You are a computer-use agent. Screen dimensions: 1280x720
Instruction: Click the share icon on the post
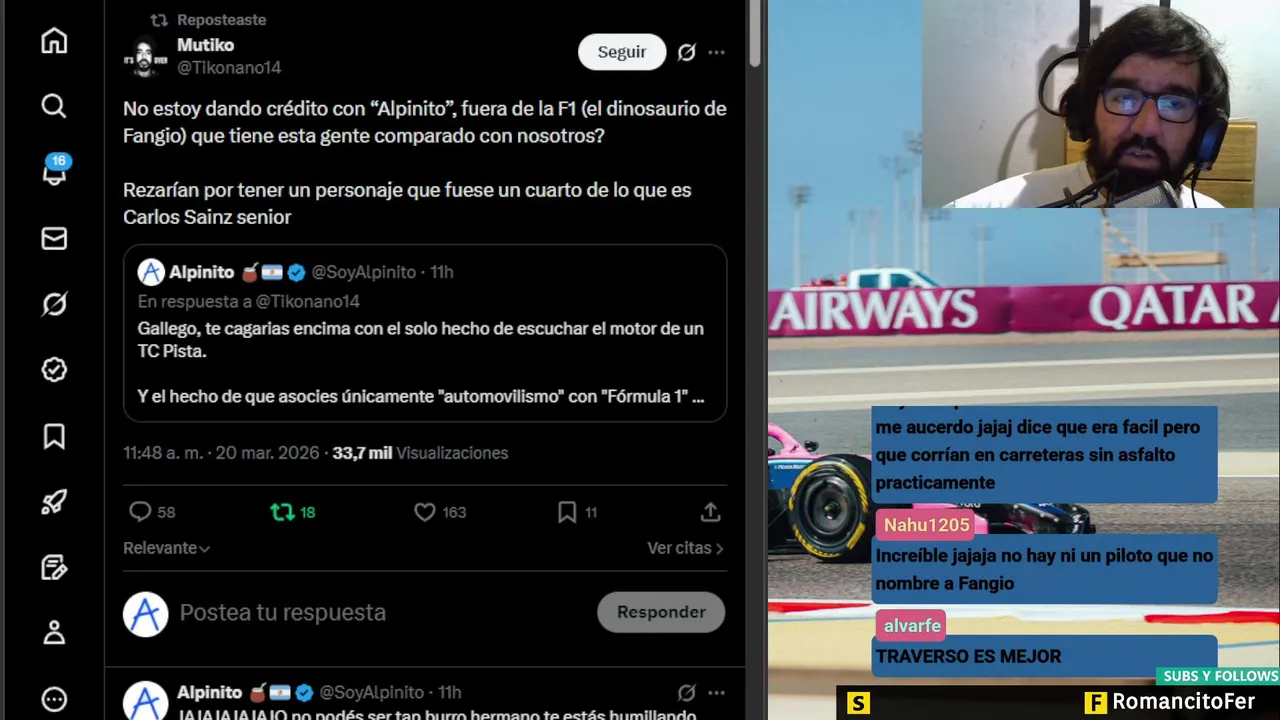(x=710, y=512)
